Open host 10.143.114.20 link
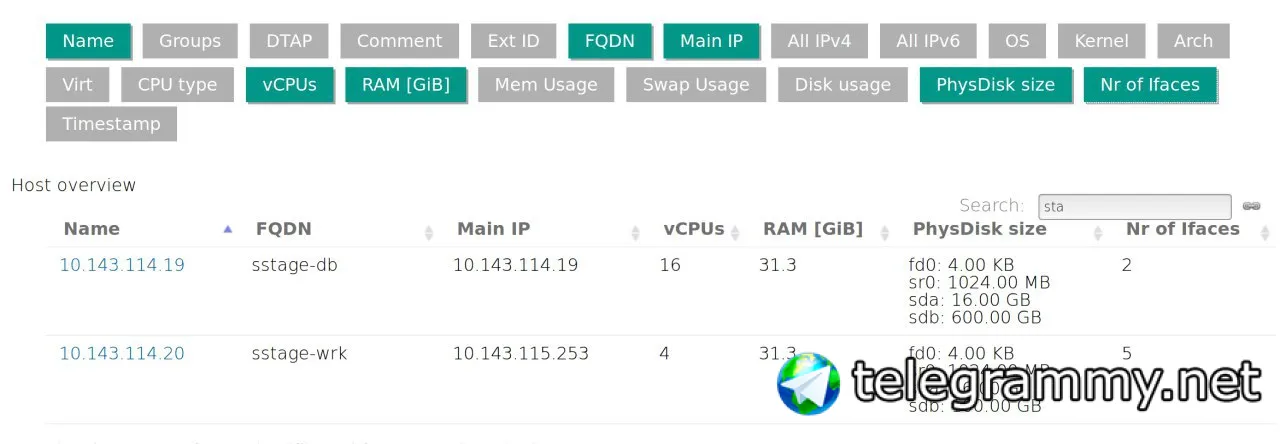The image size is (1280, 444). (122, 353)
